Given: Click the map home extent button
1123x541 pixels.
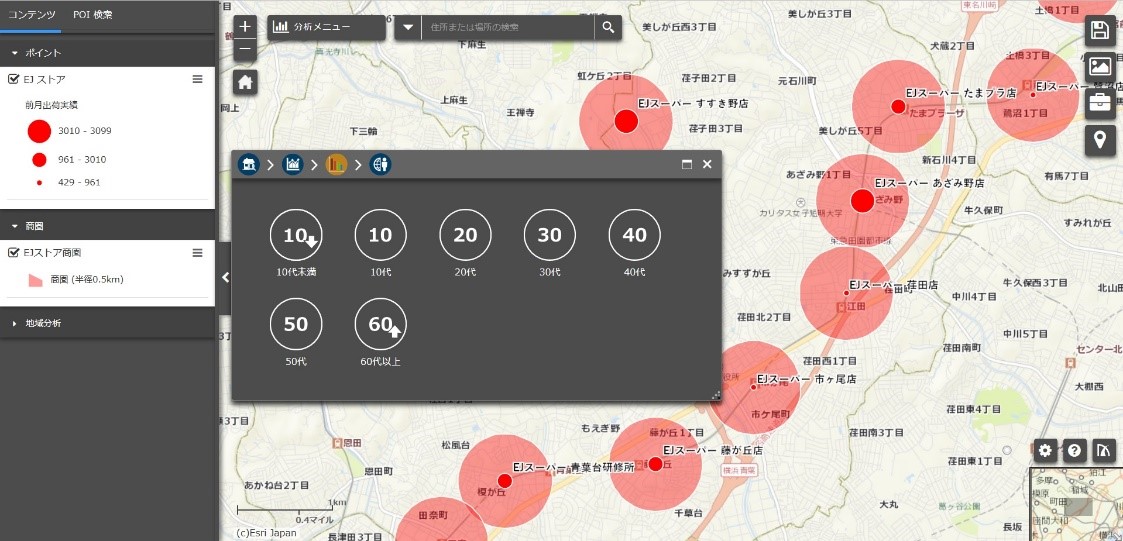Looking at the screenshot, I should click(246, 82).
